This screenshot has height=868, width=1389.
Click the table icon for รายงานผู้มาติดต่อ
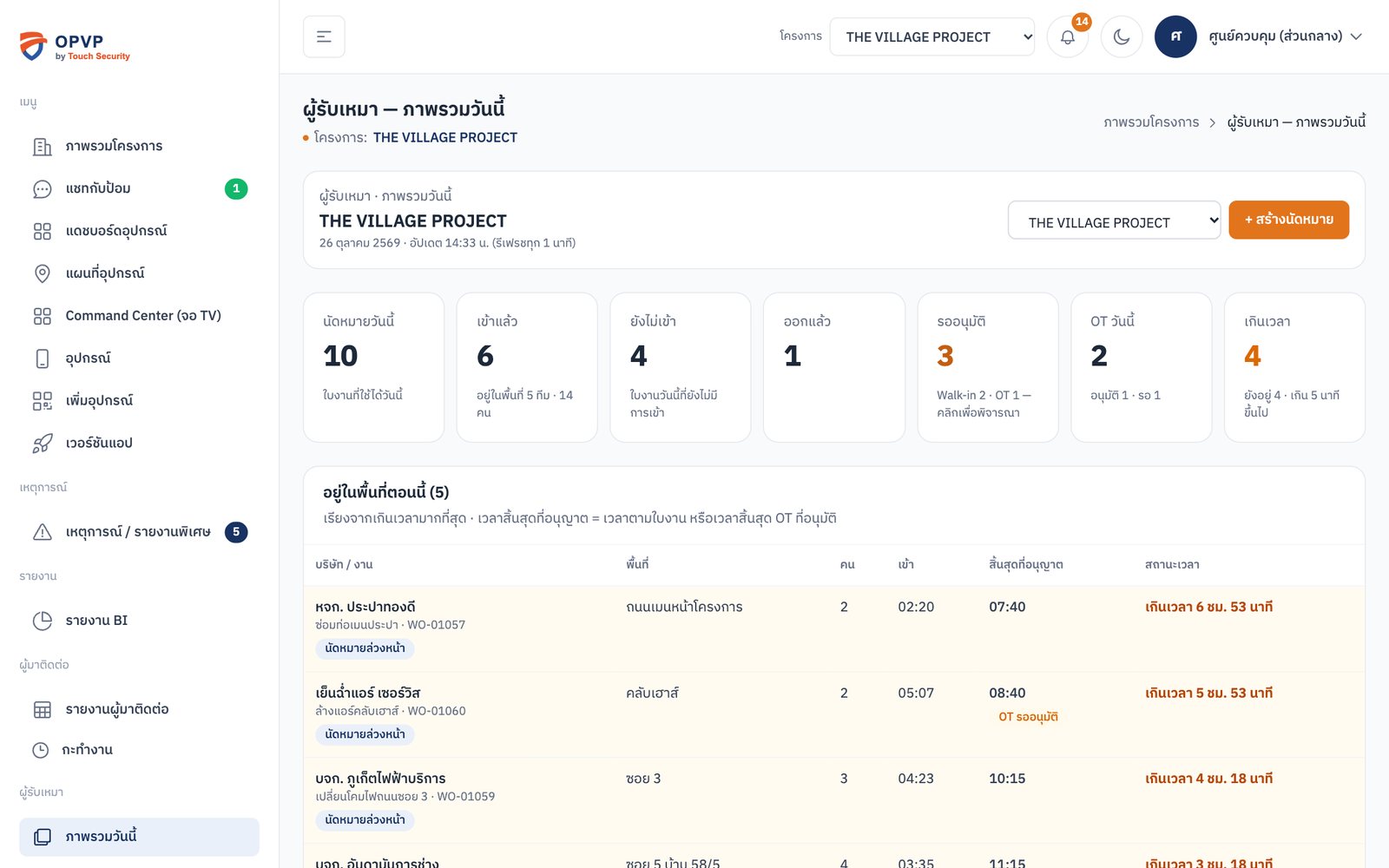coord(42,709)
